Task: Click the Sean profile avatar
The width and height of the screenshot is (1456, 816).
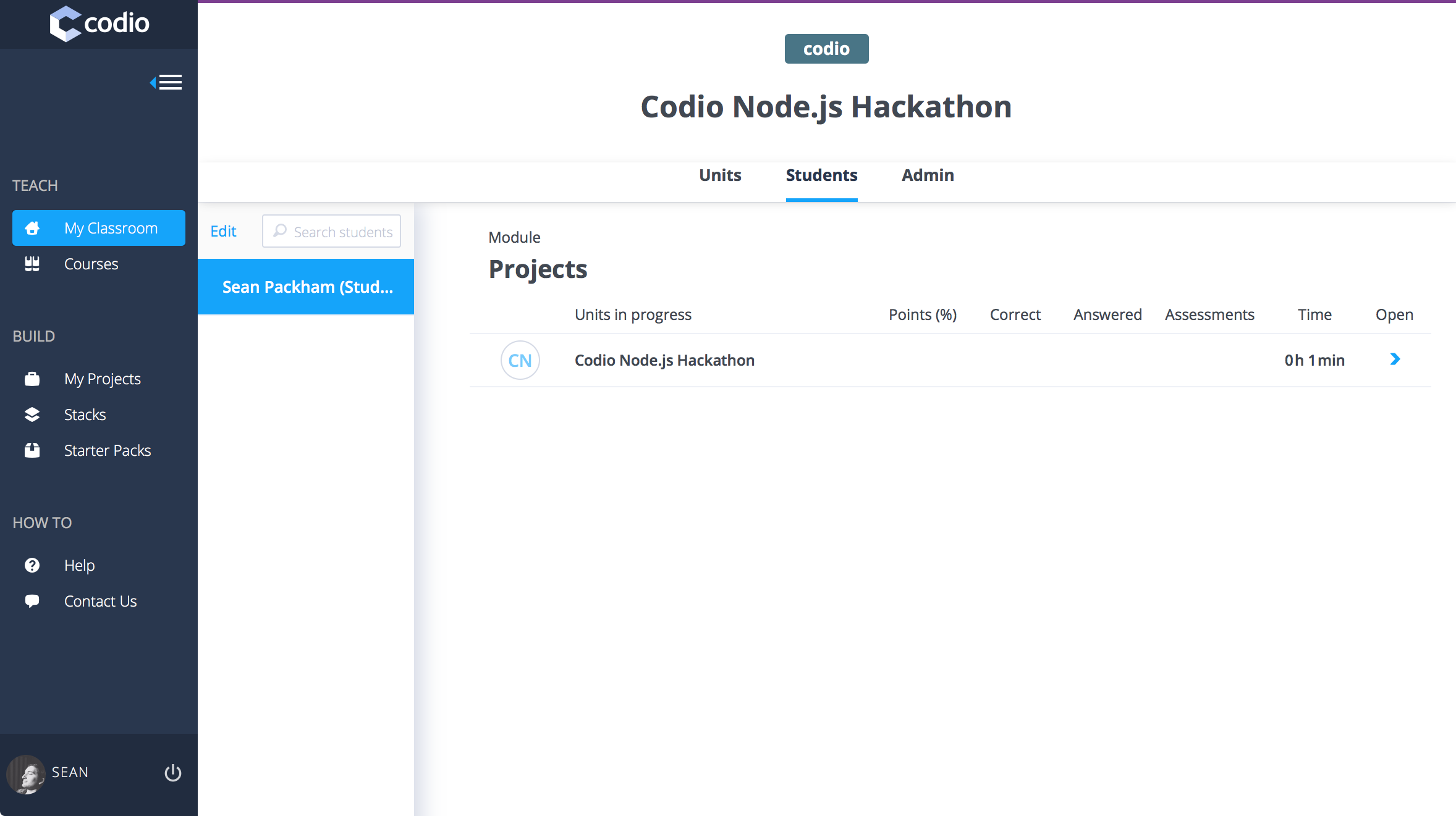Action: coord(26,774)
